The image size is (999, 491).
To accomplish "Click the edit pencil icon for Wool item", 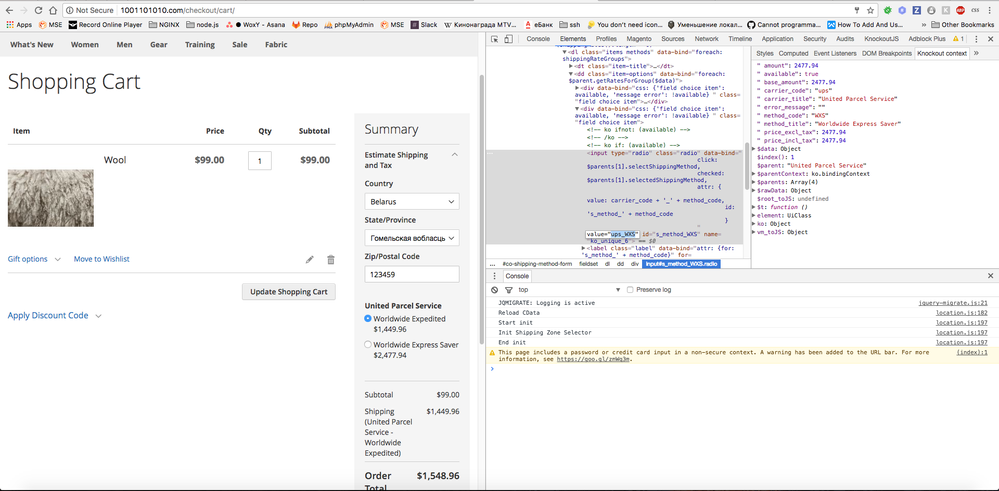I will point(310,260).
